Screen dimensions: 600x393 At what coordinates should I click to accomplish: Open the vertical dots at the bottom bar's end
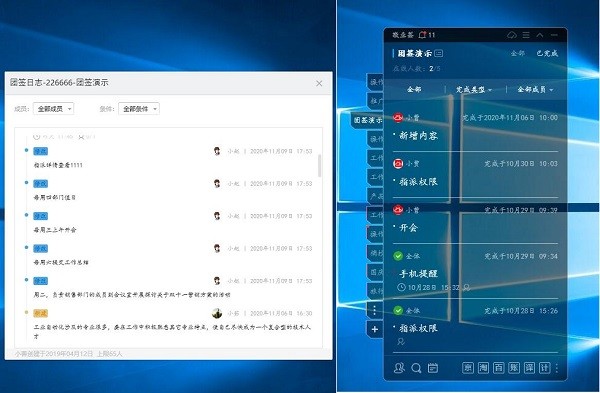point(556,368)
